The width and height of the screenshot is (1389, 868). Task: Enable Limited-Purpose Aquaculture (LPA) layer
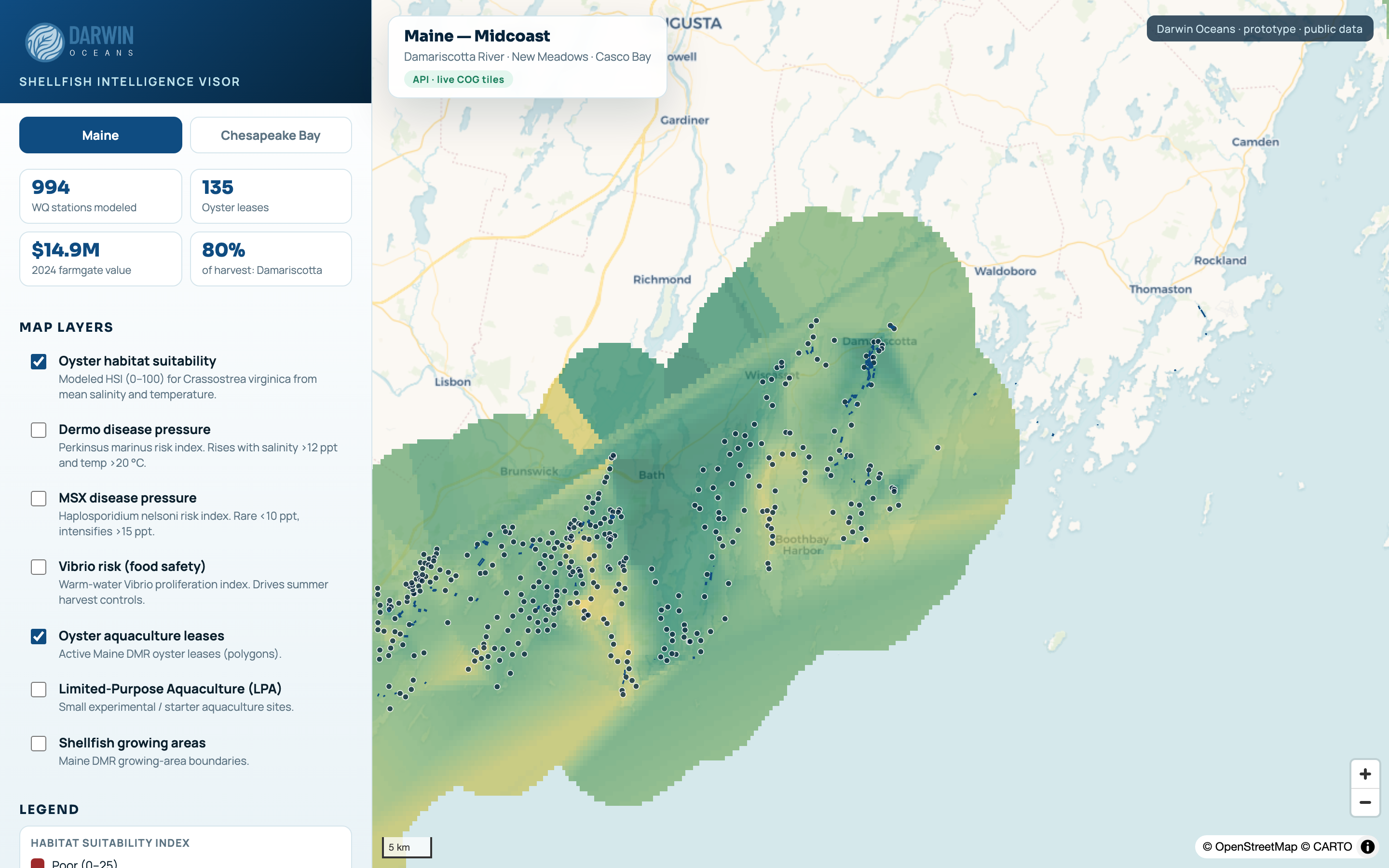pyautogui.click(x=39, y=690)
